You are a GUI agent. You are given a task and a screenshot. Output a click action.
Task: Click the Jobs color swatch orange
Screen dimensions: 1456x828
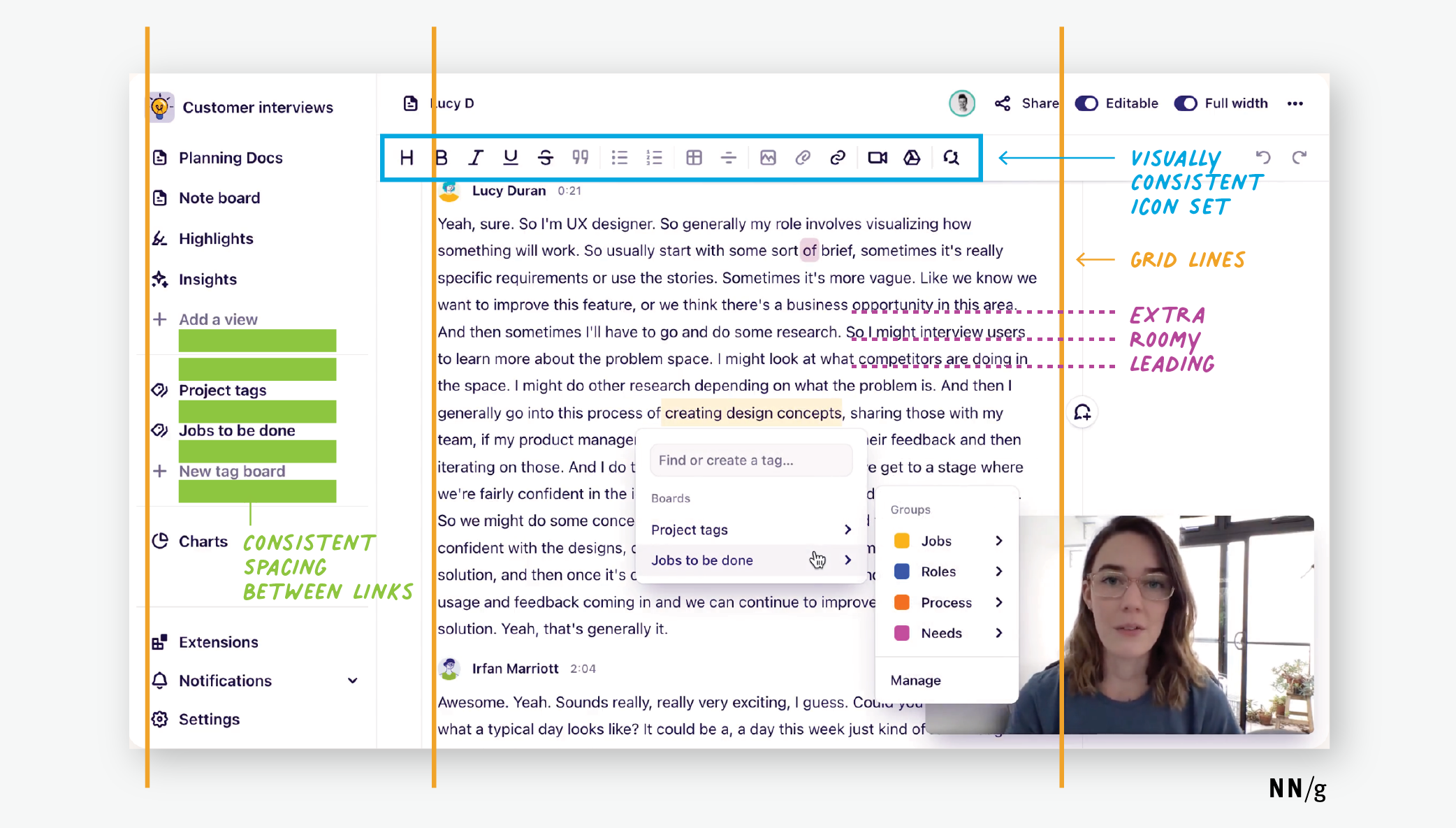point(900,540)
